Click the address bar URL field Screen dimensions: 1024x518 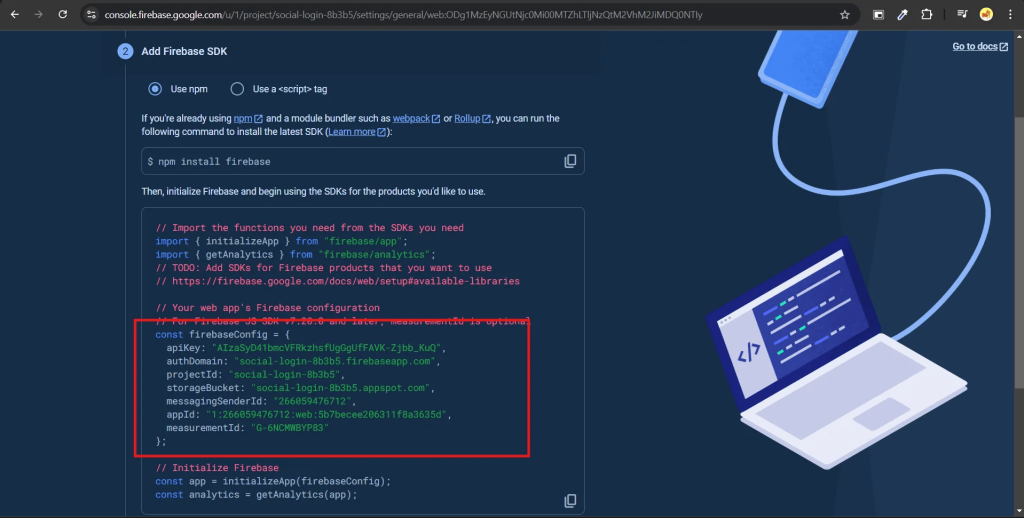coord(450,15)
